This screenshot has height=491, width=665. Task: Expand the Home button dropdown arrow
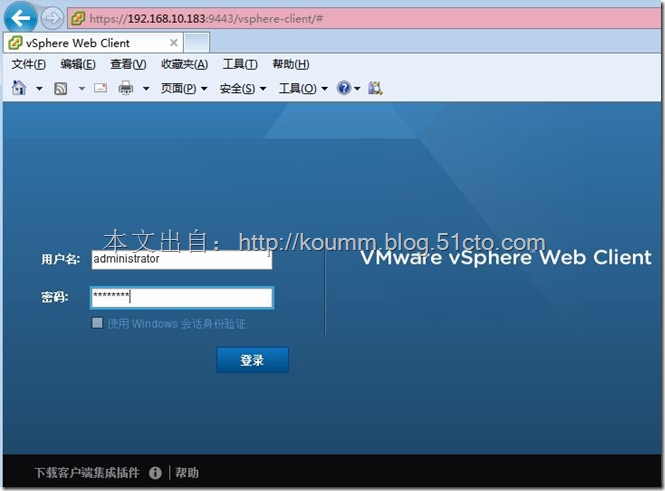pos(39,88)
